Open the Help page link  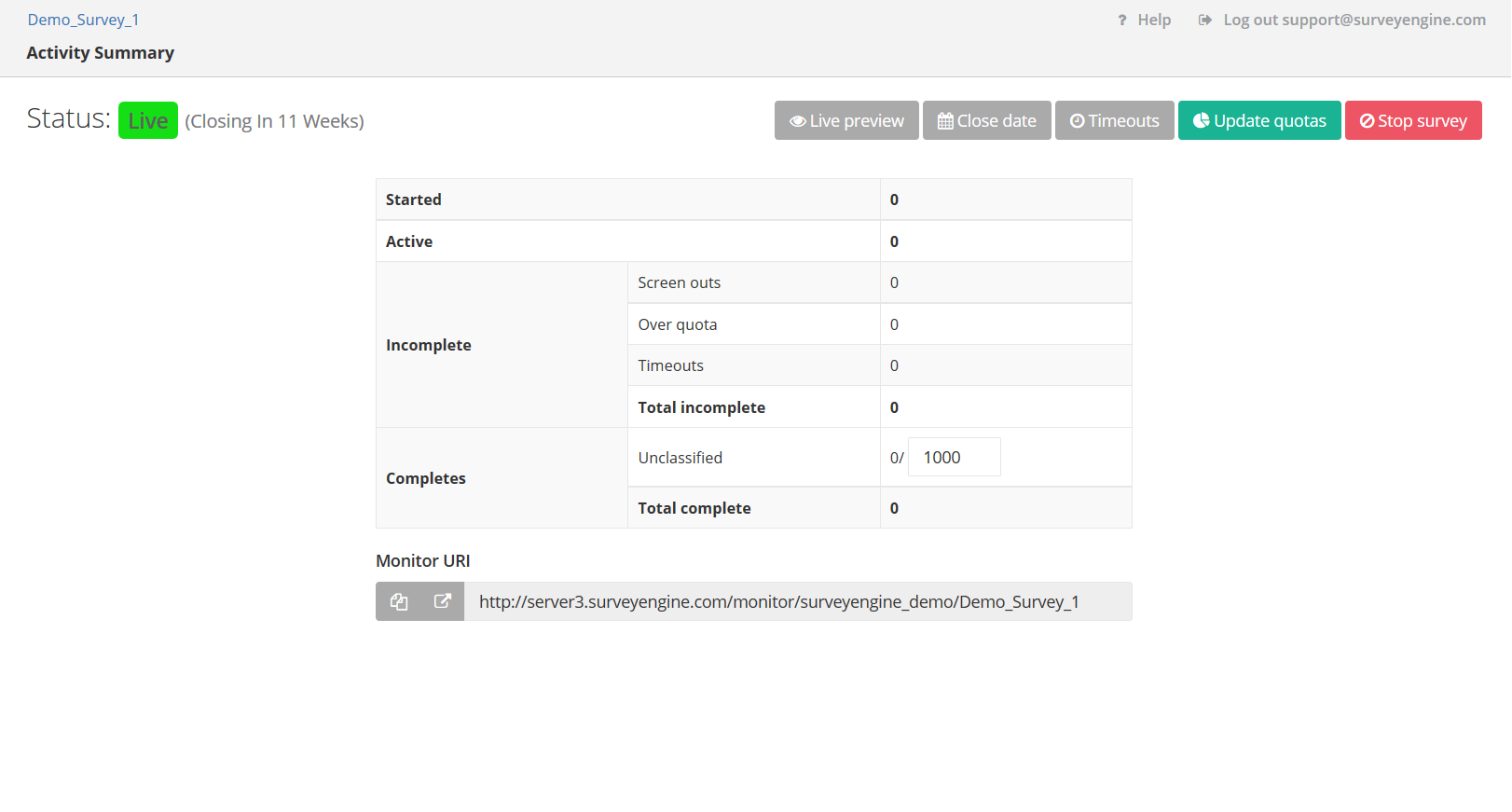pyautogui.click(x=1153, y=20)
